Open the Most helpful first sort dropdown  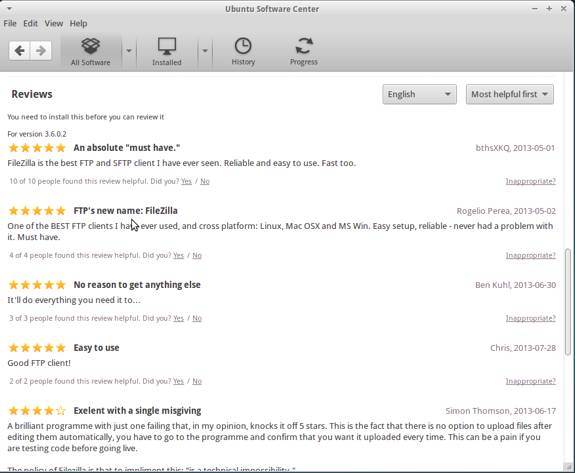coord(510,94)
